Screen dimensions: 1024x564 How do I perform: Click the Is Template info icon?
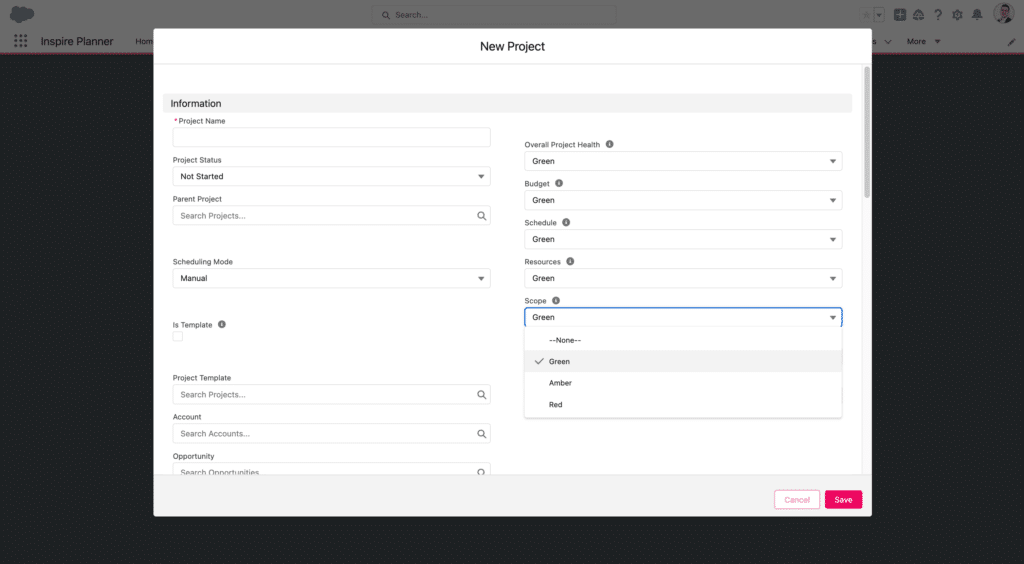point(222,325)
